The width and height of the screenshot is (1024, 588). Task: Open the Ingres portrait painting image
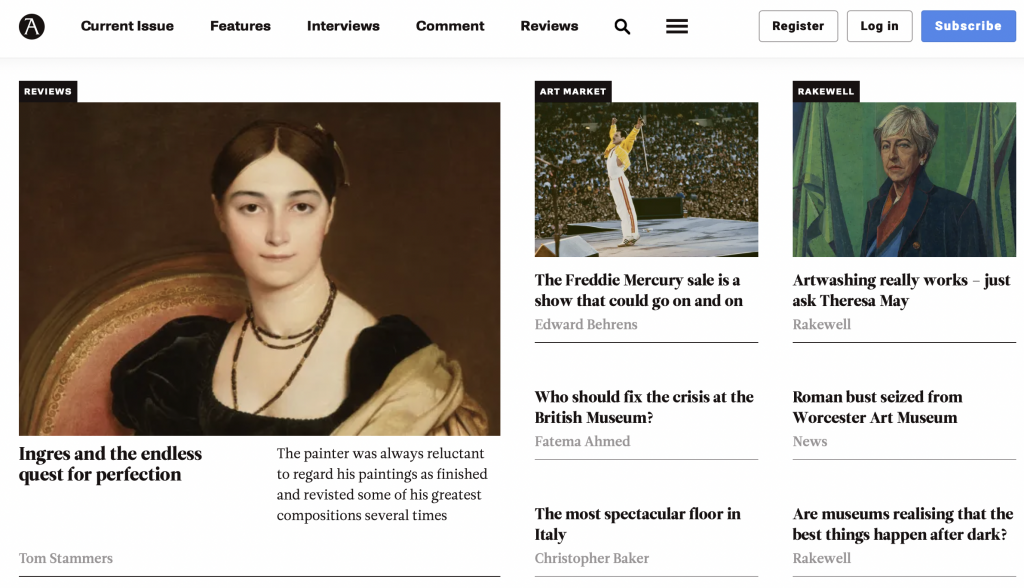pyautogui.click(x=259, y=269)
